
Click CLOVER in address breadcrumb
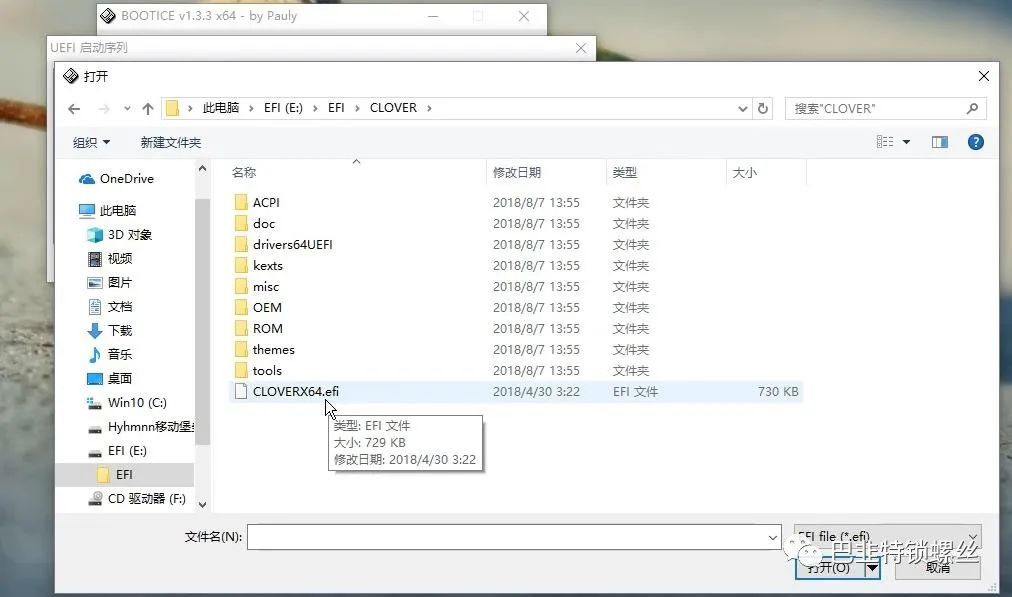(393, 108)
